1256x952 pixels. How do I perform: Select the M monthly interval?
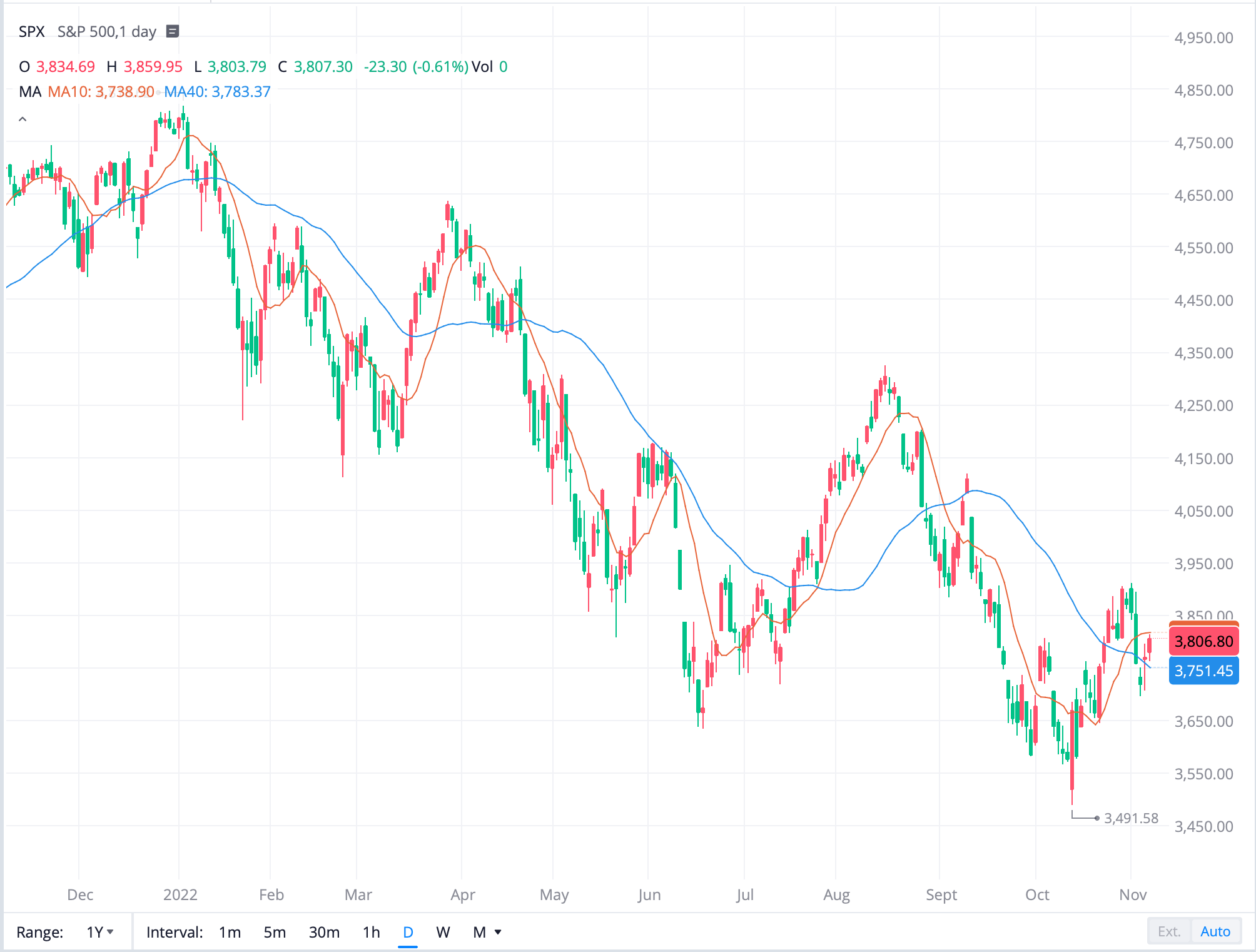(479, 931)
